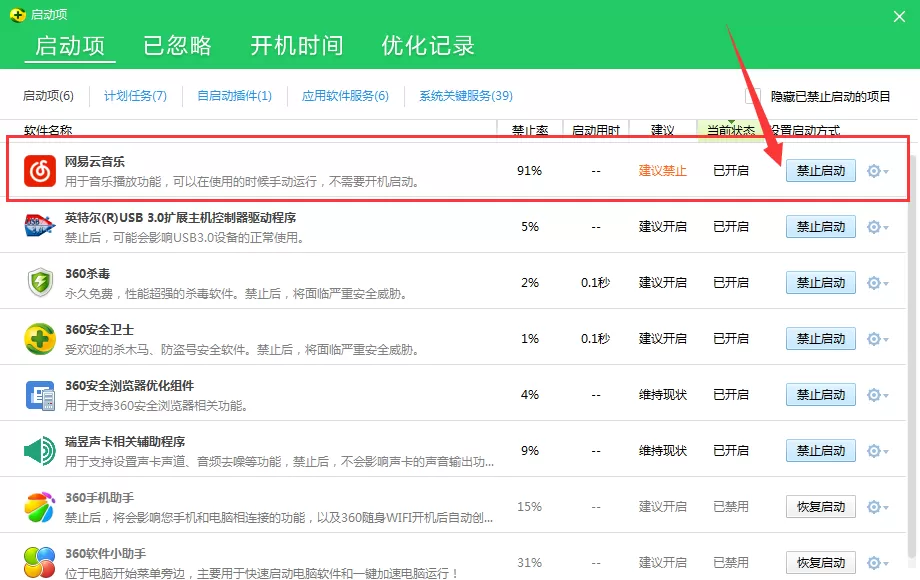
Task: Tick the 隐藏已禁止启动的项目 checkbox
Action: point(753,96)
